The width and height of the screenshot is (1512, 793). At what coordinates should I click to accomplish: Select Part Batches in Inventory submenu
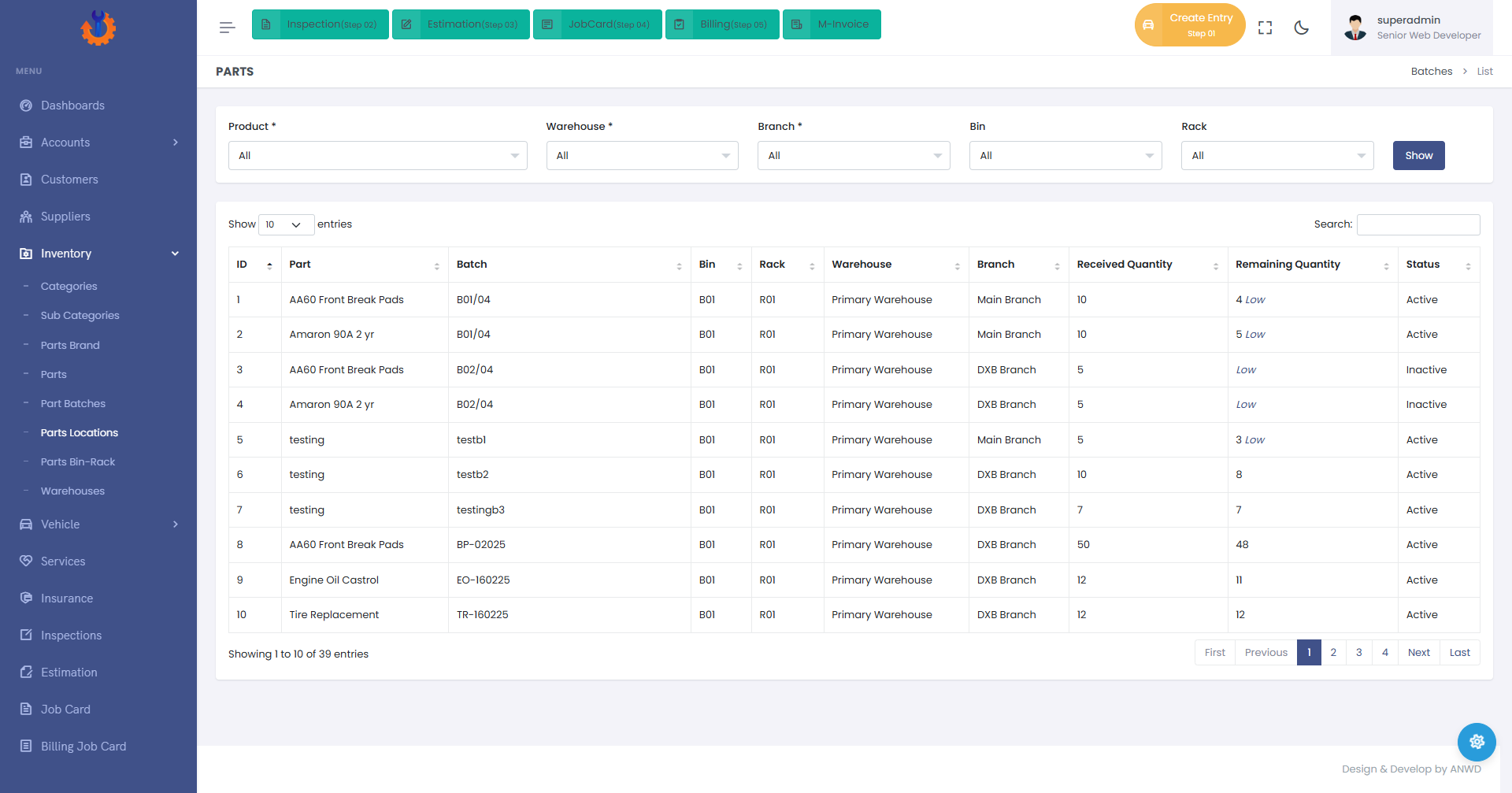pyautogui.click(x=73, y=403)
